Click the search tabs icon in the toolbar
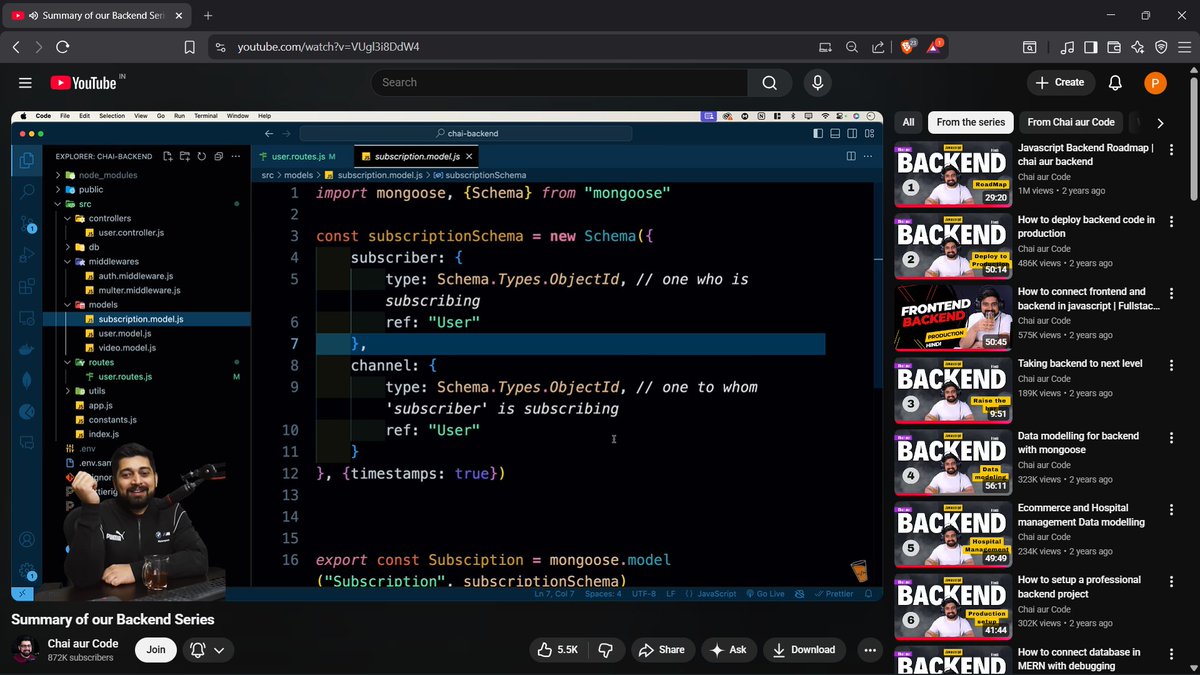The width and height of the screenshot is (1200, 675). (x=1029, y=47)
